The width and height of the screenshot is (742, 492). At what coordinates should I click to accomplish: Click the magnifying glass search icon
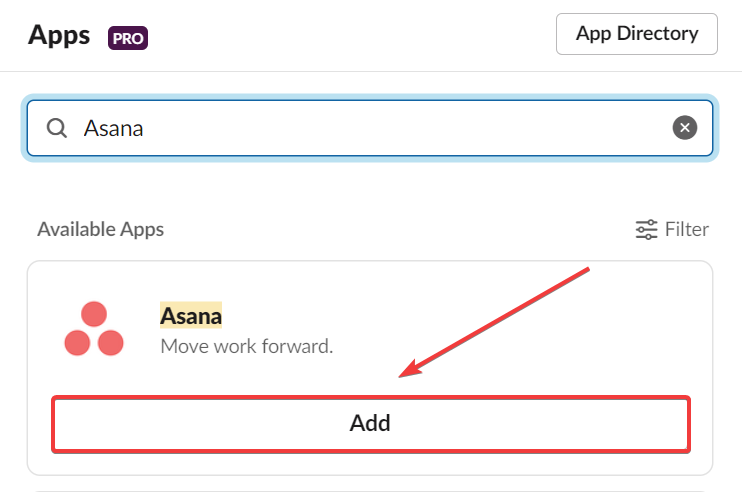point(57,128)
